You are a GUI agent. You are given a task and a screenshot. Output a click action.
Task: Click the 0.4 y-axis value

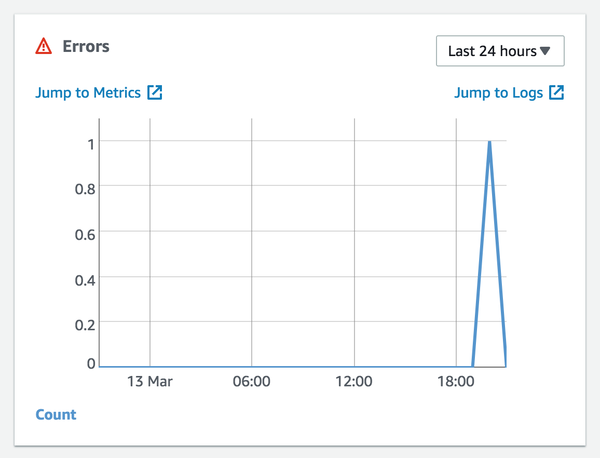(85, 280)
